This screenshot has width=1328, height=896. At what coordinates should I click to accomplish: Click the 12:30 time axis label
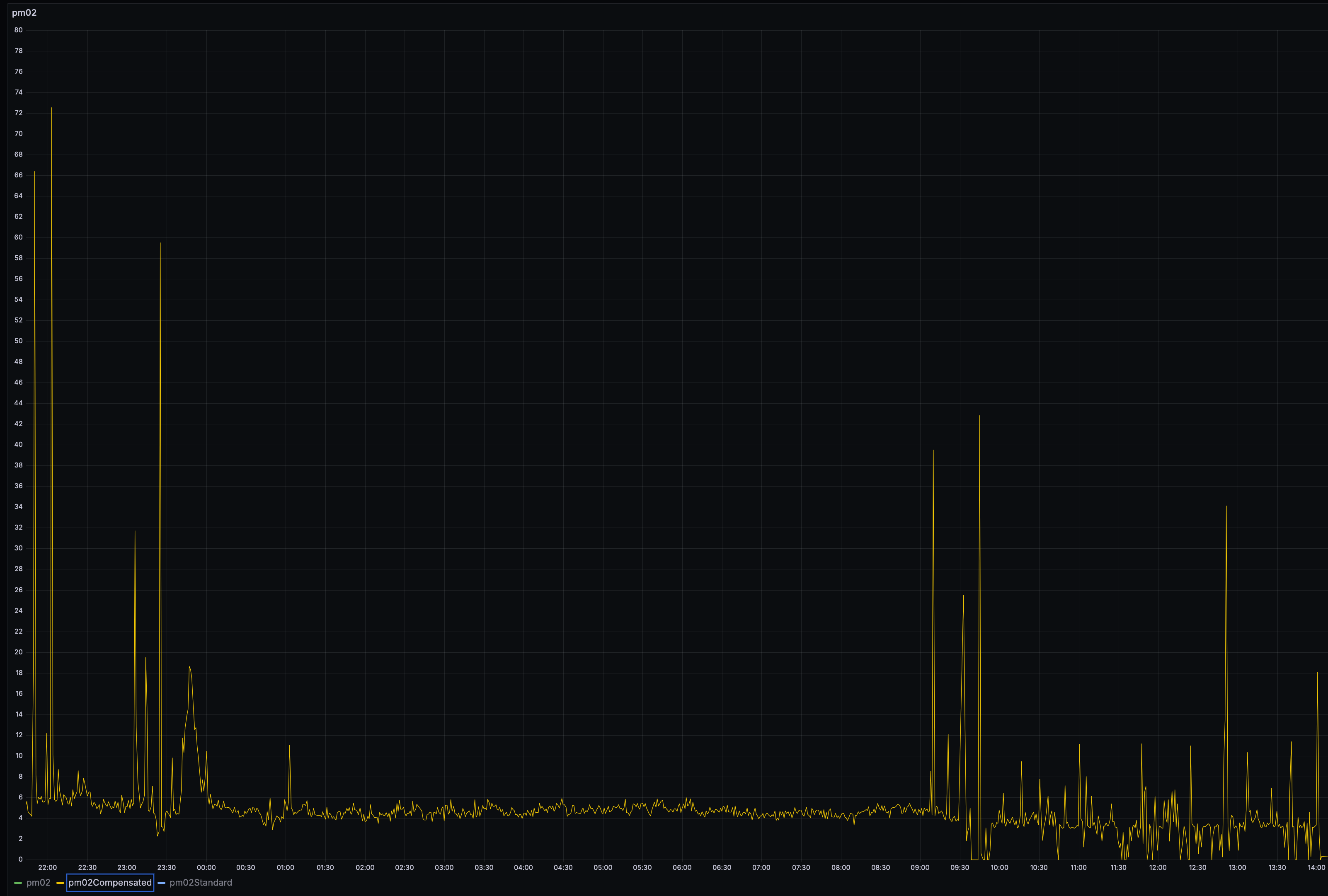(x=1198, y=867)
